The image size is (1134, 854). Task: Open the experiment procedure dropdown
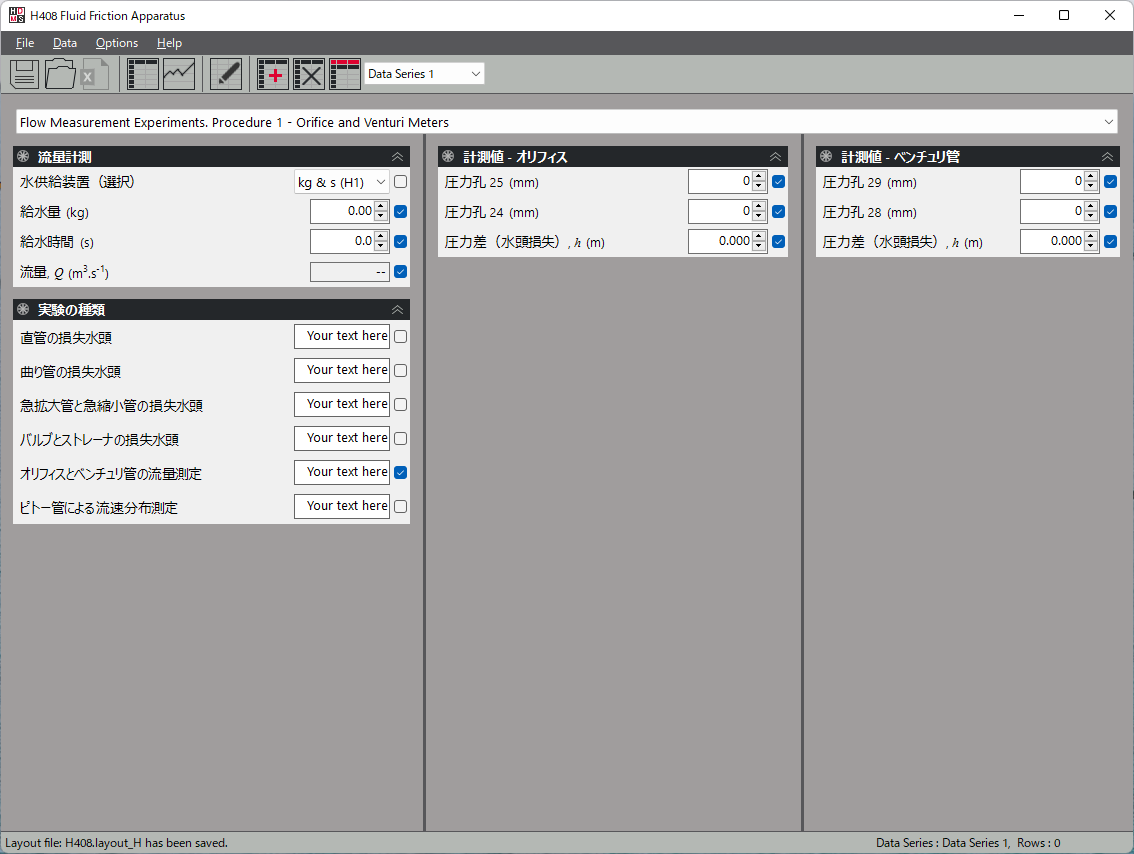tap(566, 121)
